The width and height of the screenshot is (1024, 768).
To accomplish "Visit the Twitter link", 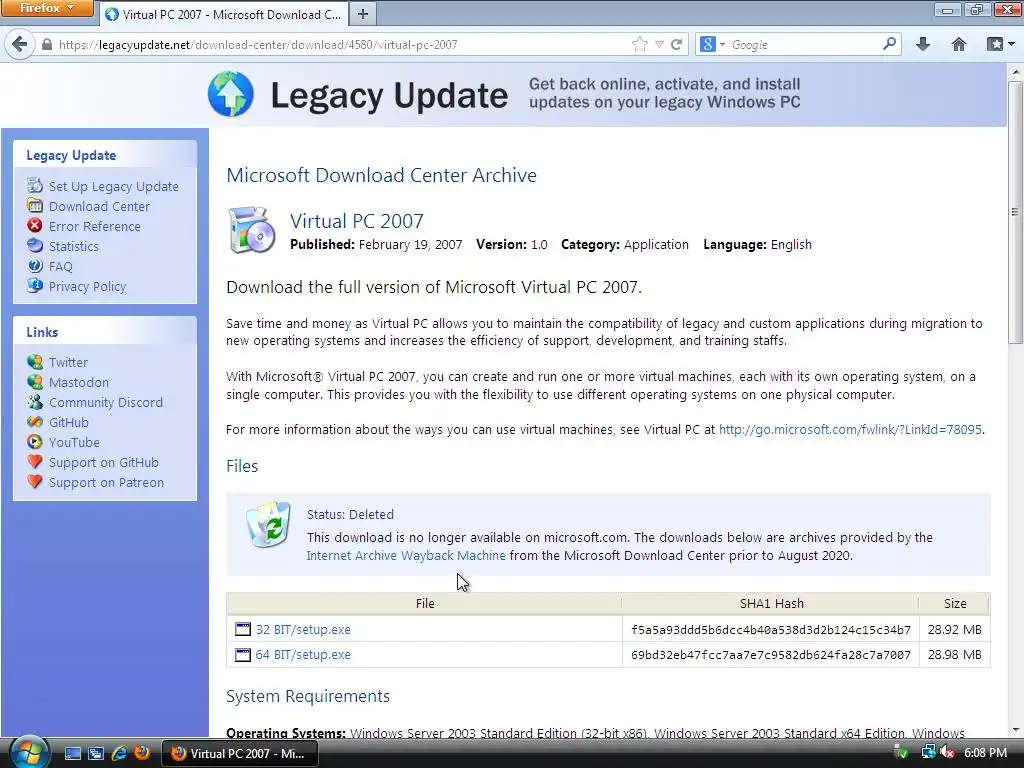I will [68, 362].
